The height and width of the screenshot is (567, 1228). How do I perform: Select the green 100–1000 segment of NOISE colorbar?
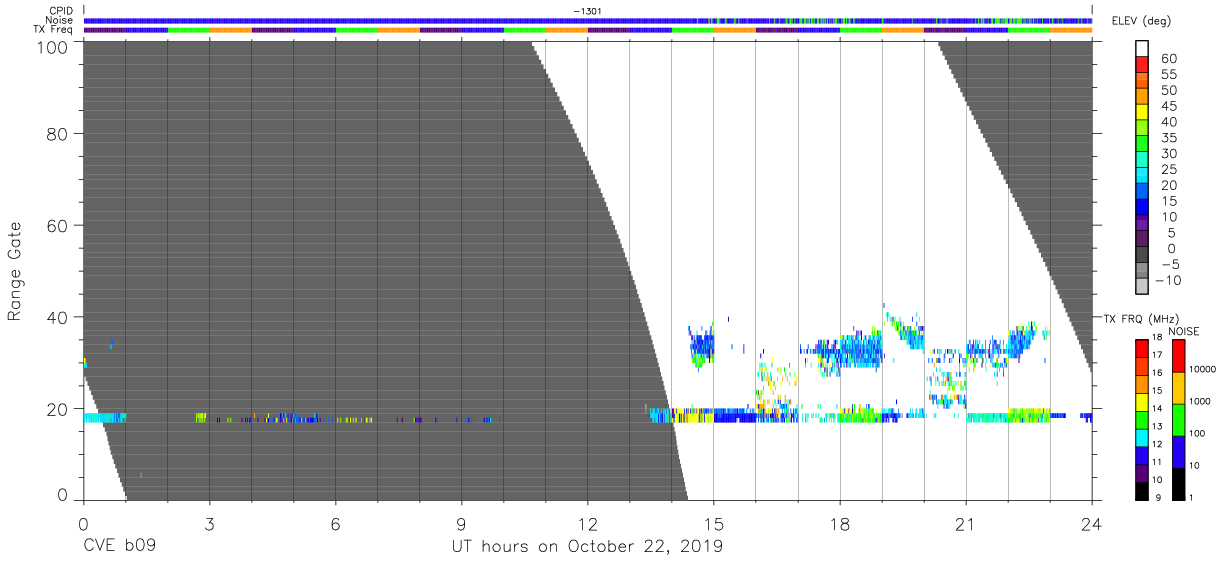(1178, 419)
